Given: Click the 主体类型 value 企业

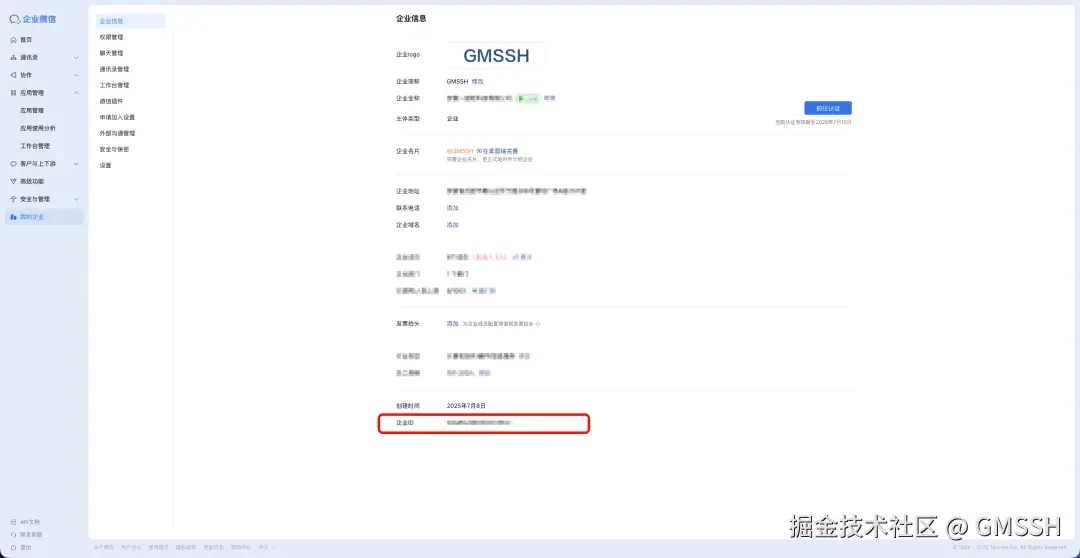Looking at the screenshot, I should 453,118.
